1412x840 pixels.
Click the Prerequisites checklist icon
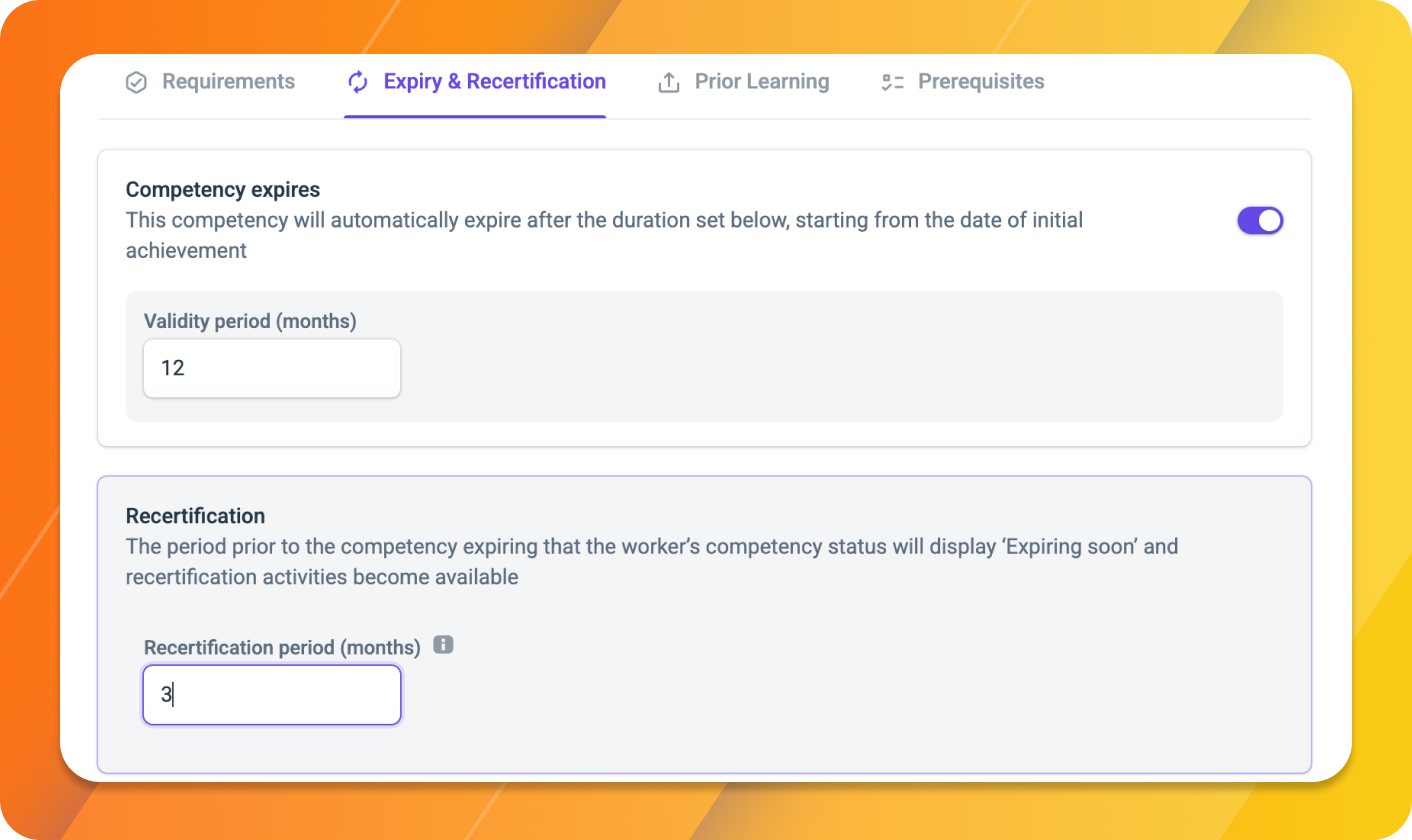tap(892, 83)
